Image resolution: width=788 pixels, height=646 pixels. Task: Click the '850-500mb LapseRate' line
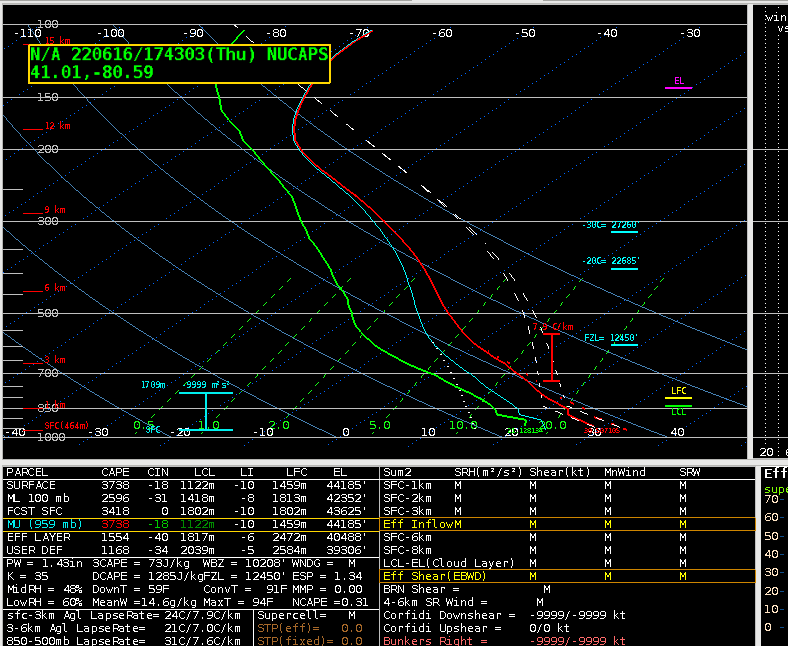pos(124,641)
